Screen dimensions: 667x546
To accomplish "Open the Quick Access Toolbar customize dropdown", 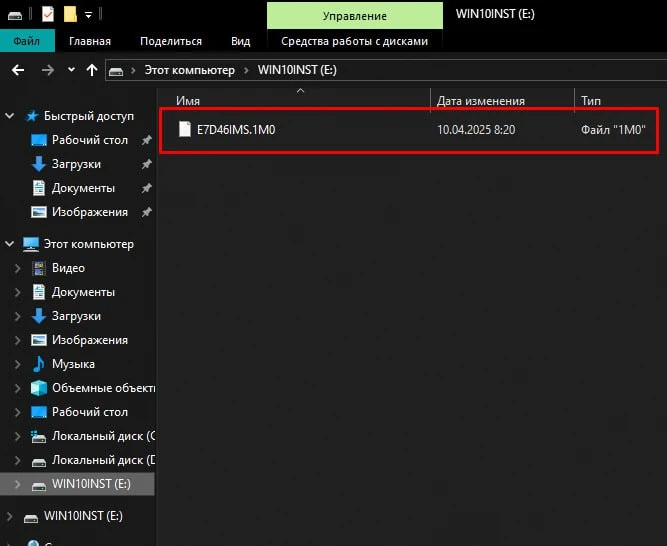I will pos(89,16).
